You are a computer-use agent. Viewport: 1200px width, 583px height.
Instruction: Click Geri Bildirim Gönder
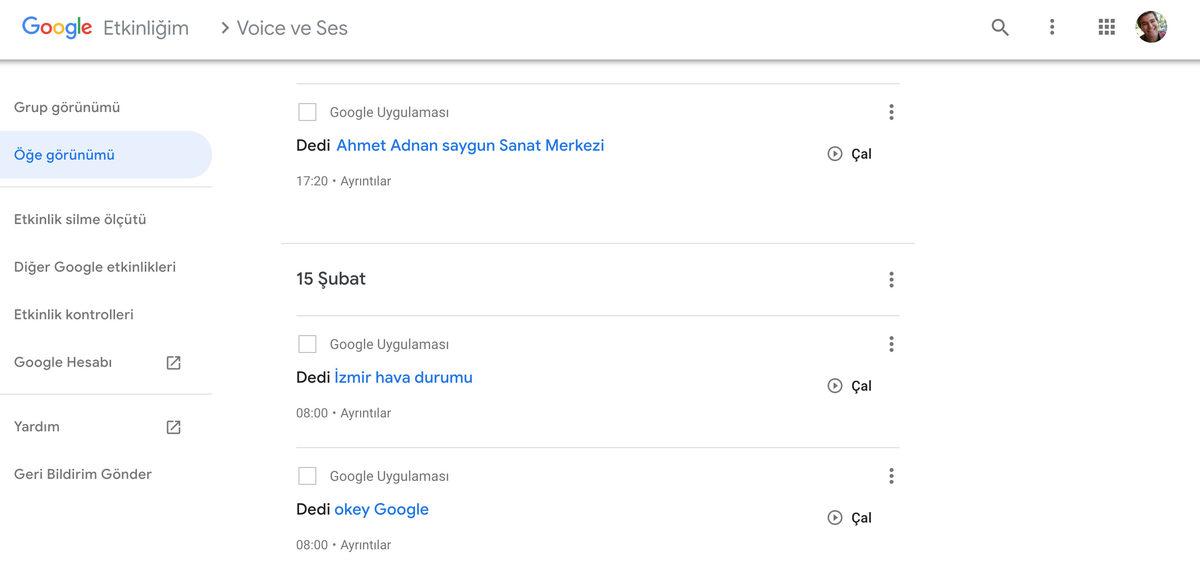[81, 473]
